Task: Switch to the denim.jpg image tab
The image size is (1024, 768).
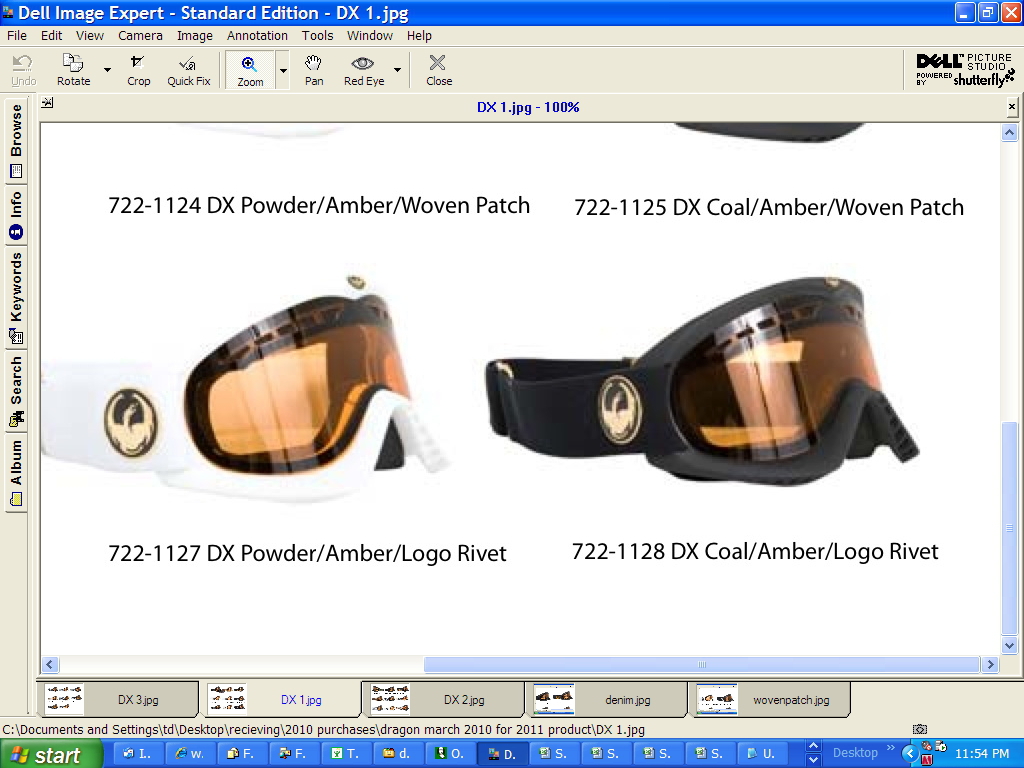Action: coord(606,699)
